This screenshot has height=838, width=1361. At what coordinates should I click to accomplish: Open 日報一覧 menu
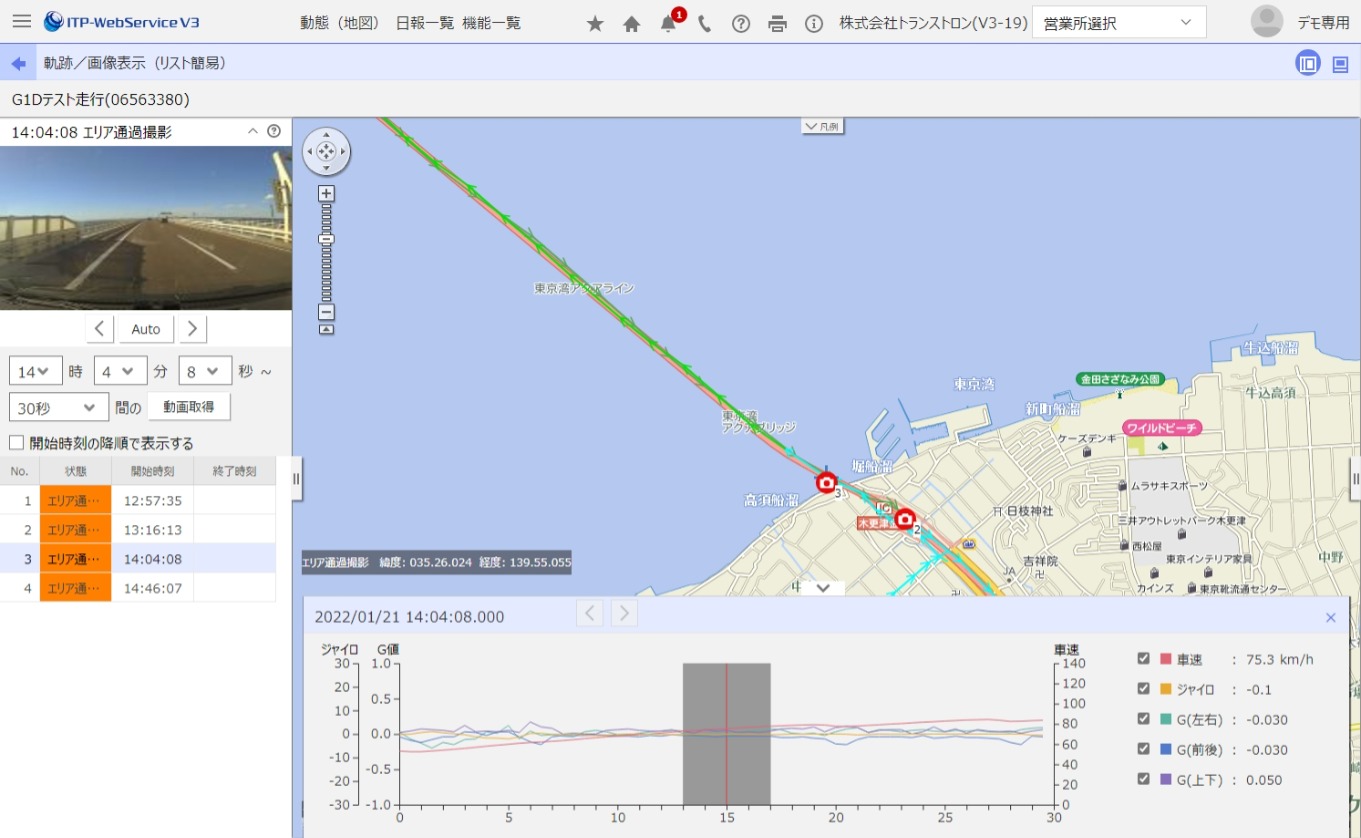[x=425, y=23]
